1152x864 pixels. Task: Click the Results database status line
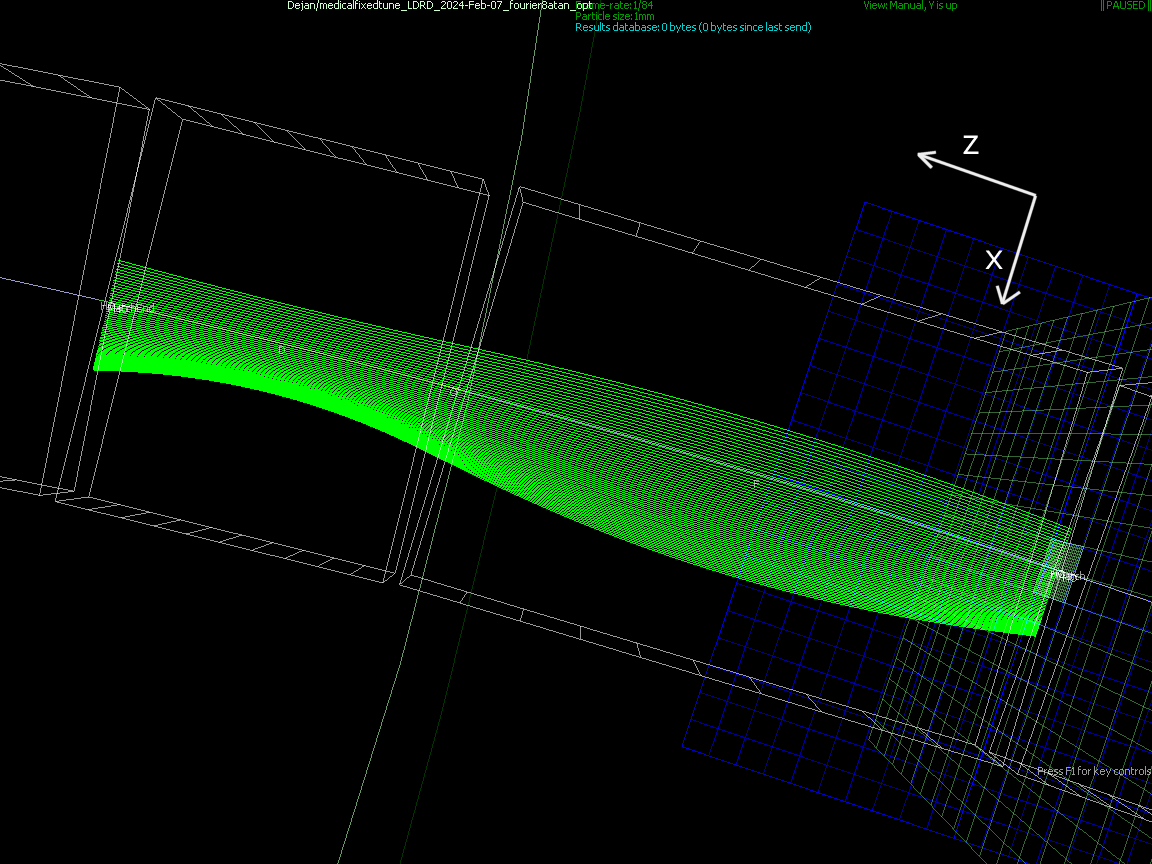click(693, 27)
